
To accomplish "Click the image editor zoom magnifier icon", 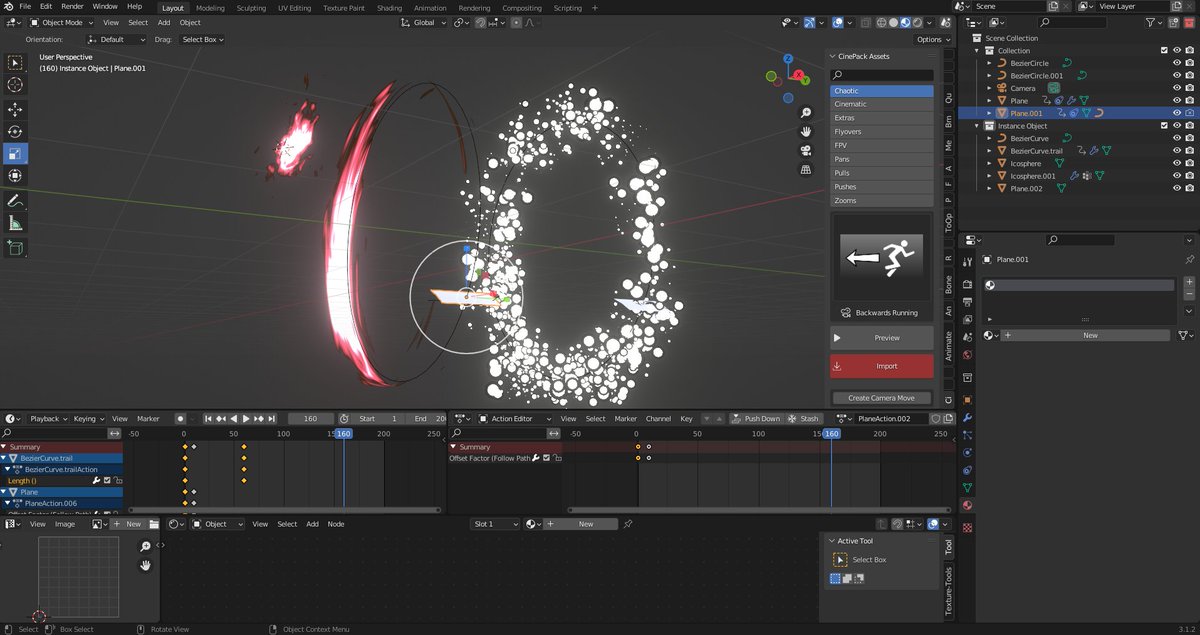I will click(x=145, y=546).
